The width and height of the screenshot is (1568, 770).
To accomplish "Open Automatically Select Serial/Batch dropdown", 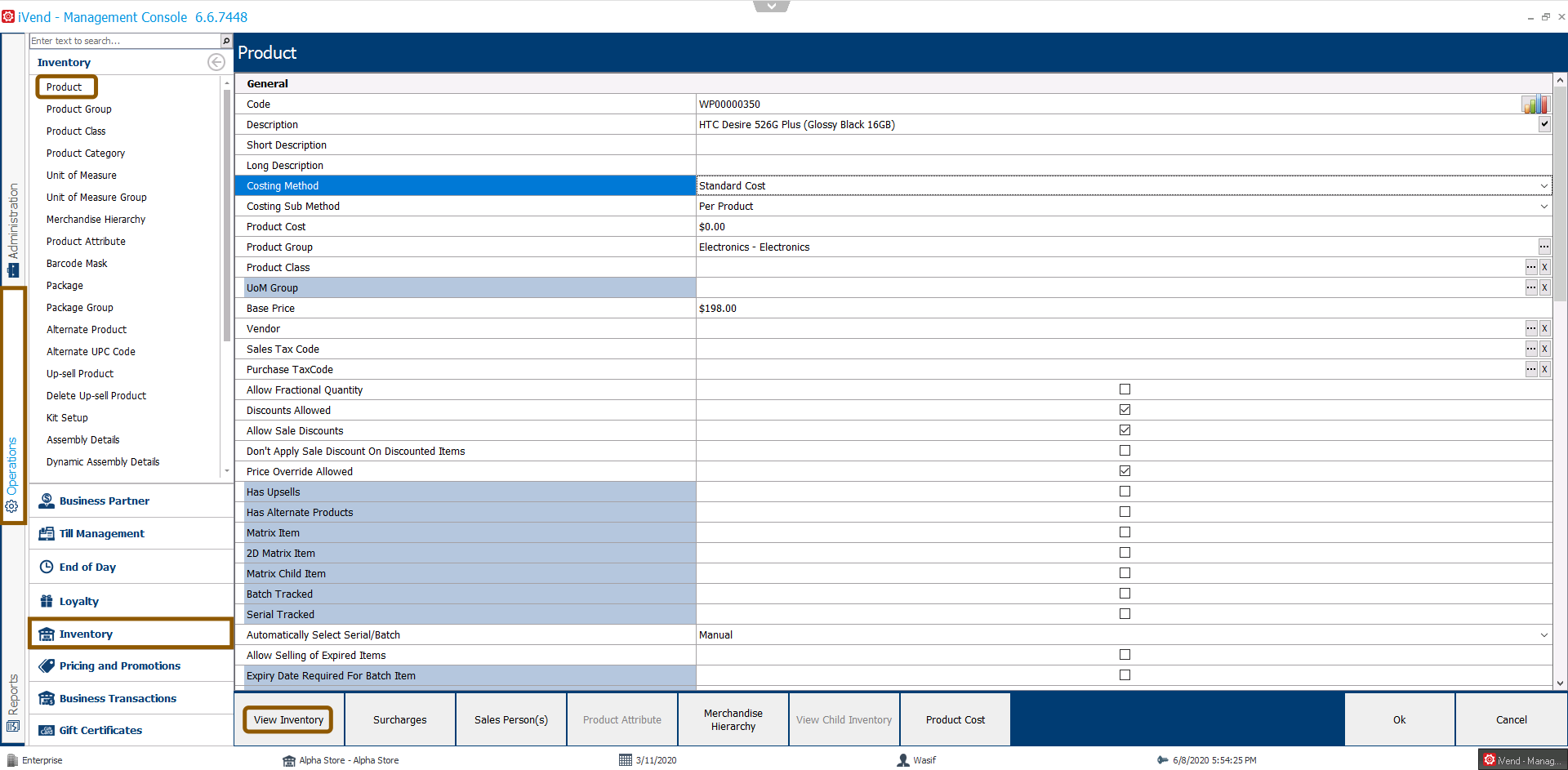I will point(1543,634).
